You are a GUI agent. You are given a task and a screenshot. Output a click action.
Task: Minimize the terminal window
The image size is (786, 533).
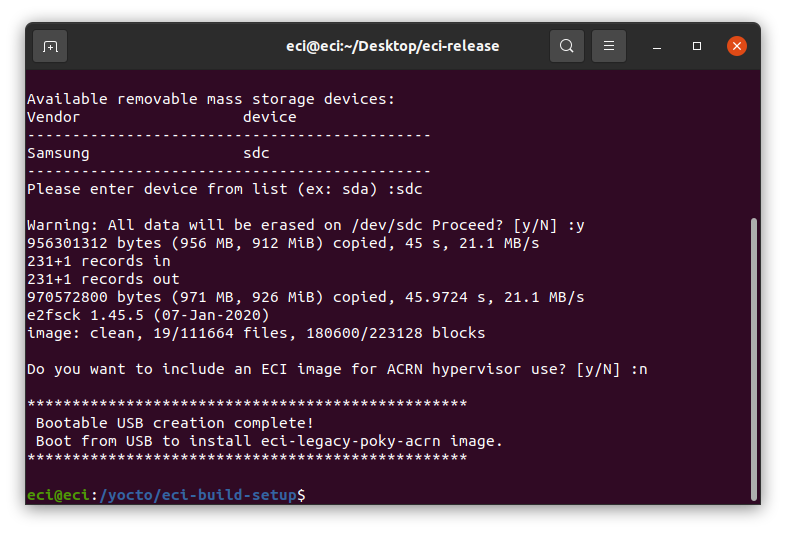point(657,46)
